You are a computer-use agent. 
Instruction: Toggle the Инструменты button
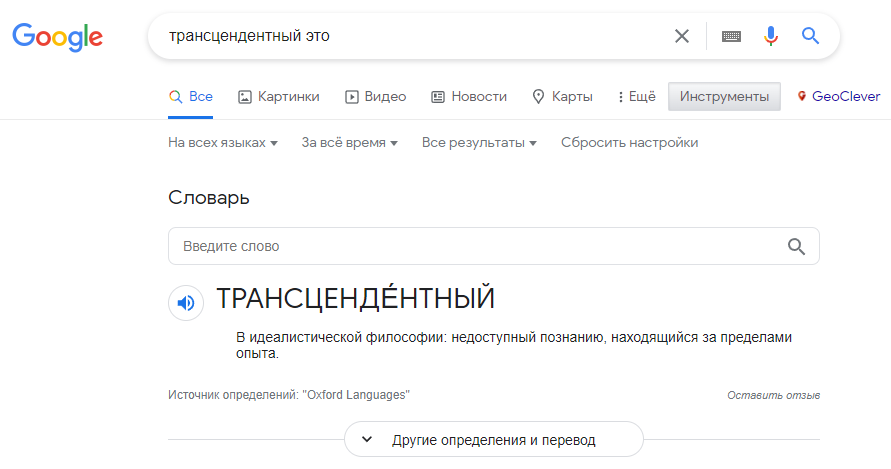pos(724,97)
